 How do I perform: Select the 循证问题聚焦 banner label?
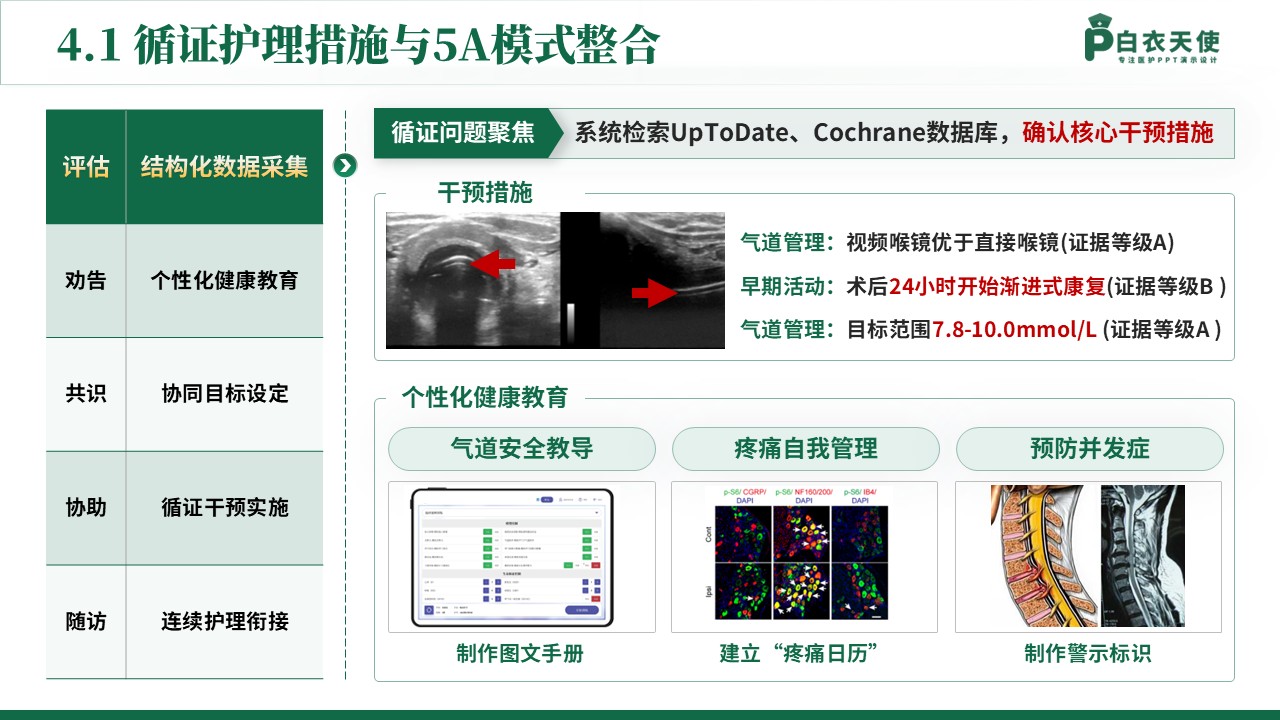pyautogui.click(x=463, y=133)
